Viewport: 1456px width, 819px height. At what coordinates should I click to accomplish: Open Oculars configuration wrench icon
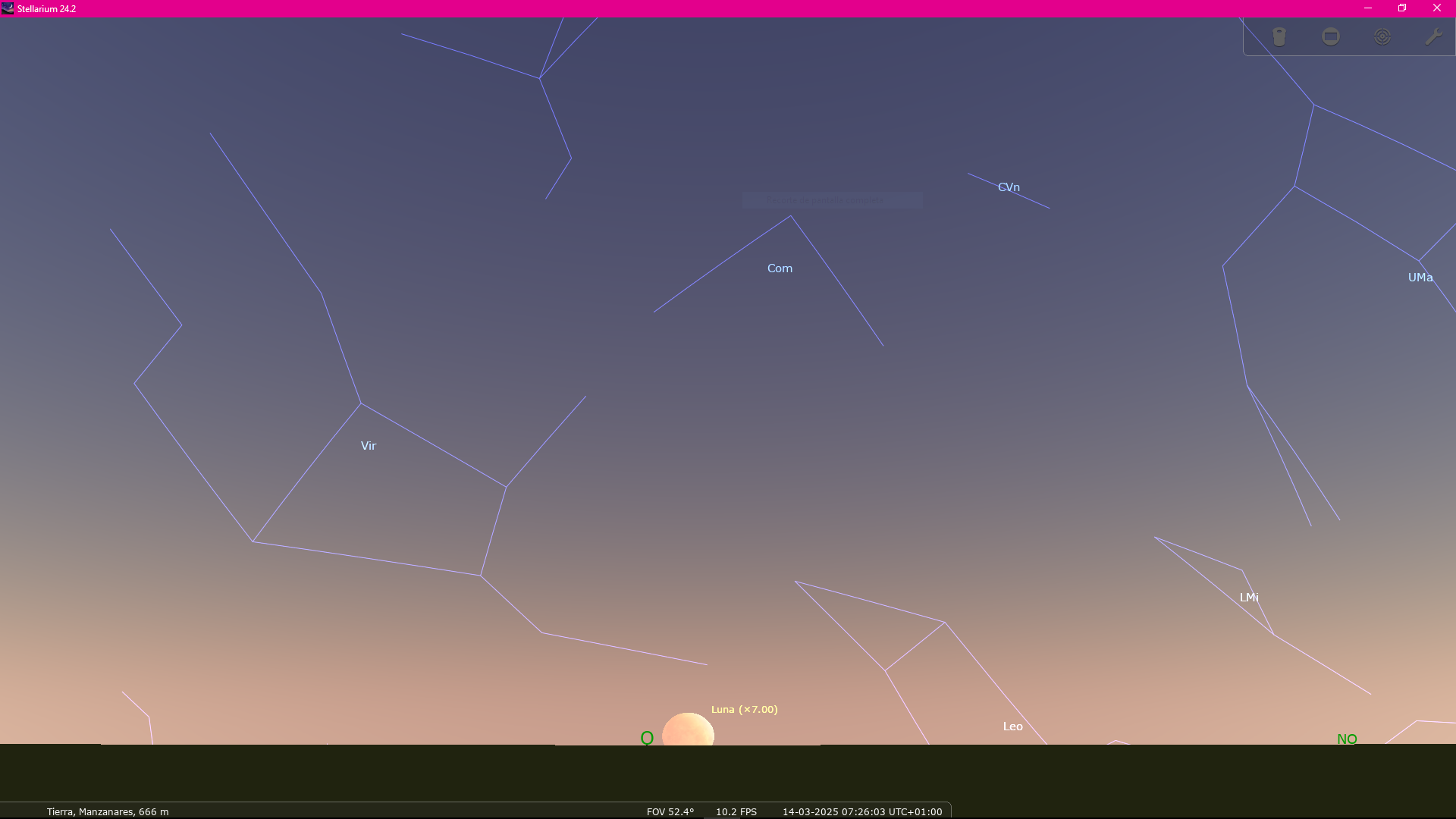(x=1433, y=37)
